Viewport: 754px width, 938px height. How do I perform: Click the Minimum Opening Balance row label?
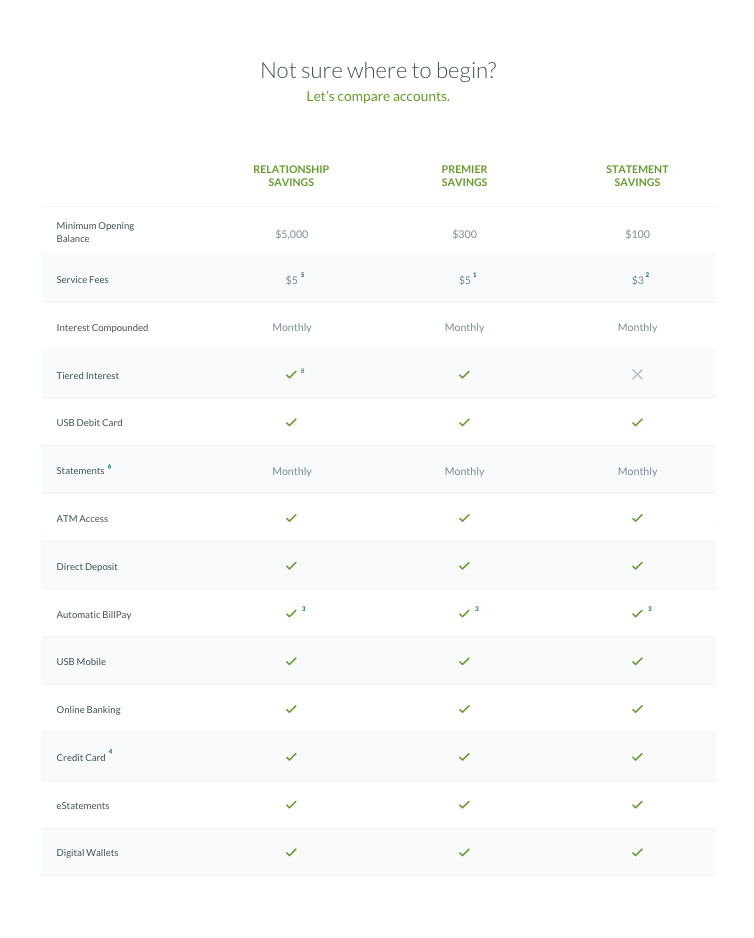click(95, 232)
